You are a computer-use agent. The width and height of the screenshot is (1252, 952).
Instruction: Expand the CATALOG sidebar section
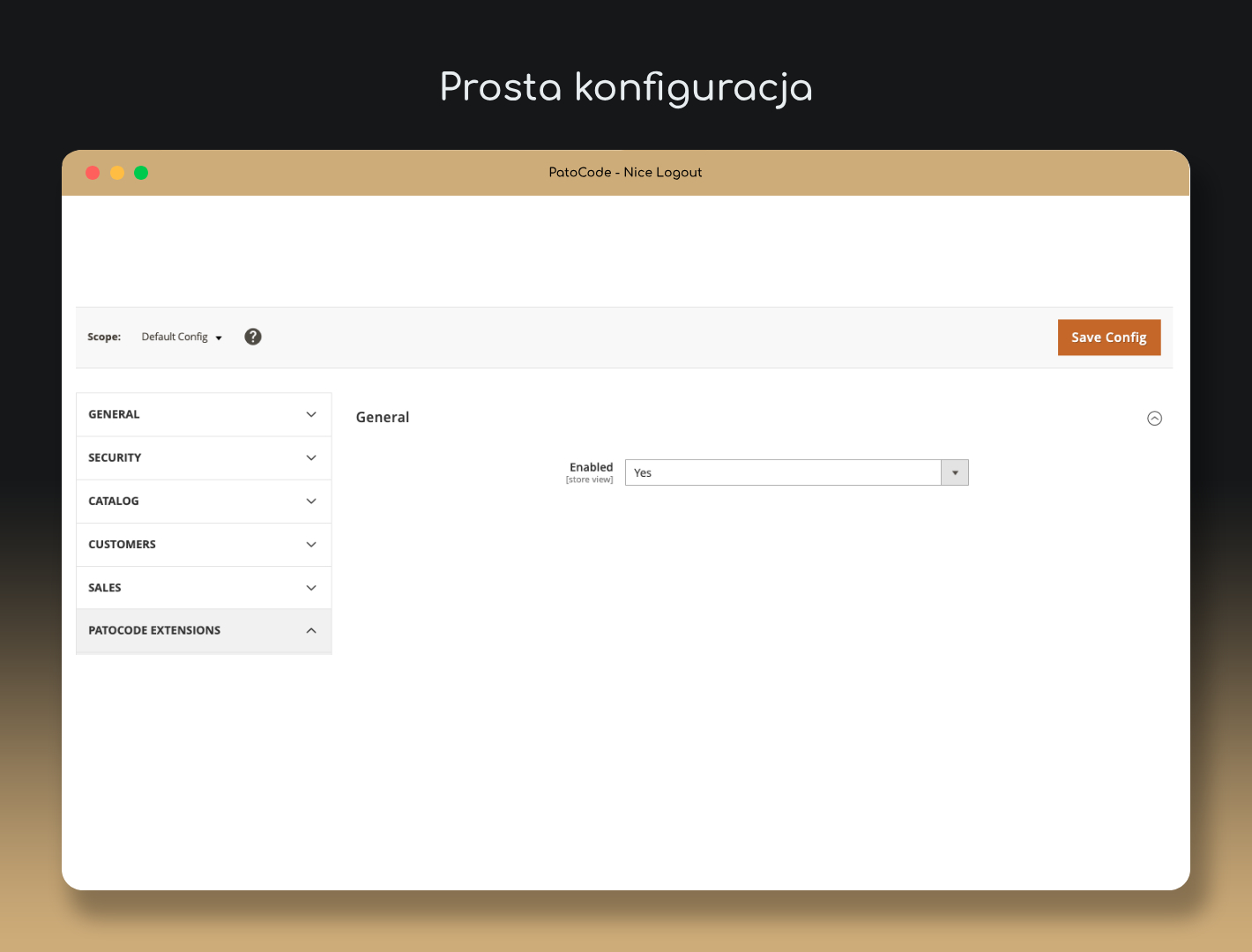[203, 501]
